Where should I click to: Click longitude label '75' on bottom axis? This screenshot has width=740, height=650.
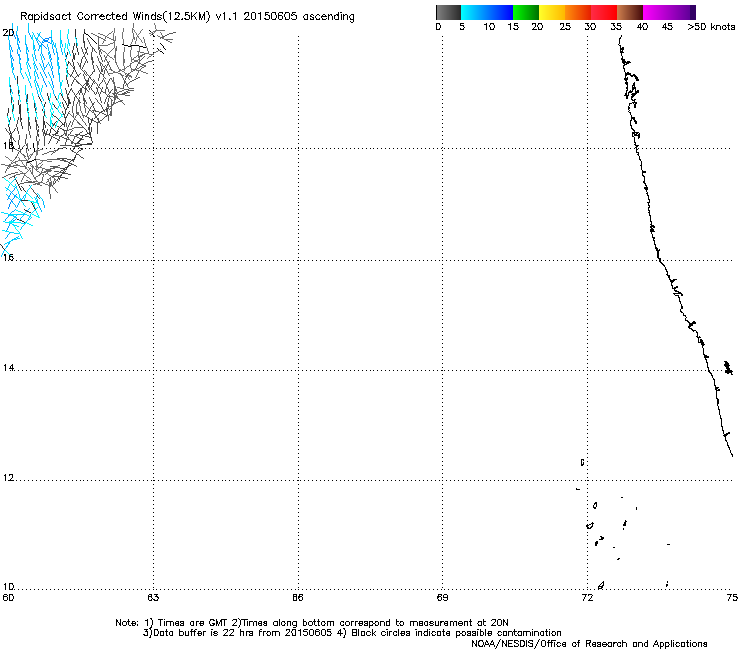pyautogui.click(x=732, y=598)
